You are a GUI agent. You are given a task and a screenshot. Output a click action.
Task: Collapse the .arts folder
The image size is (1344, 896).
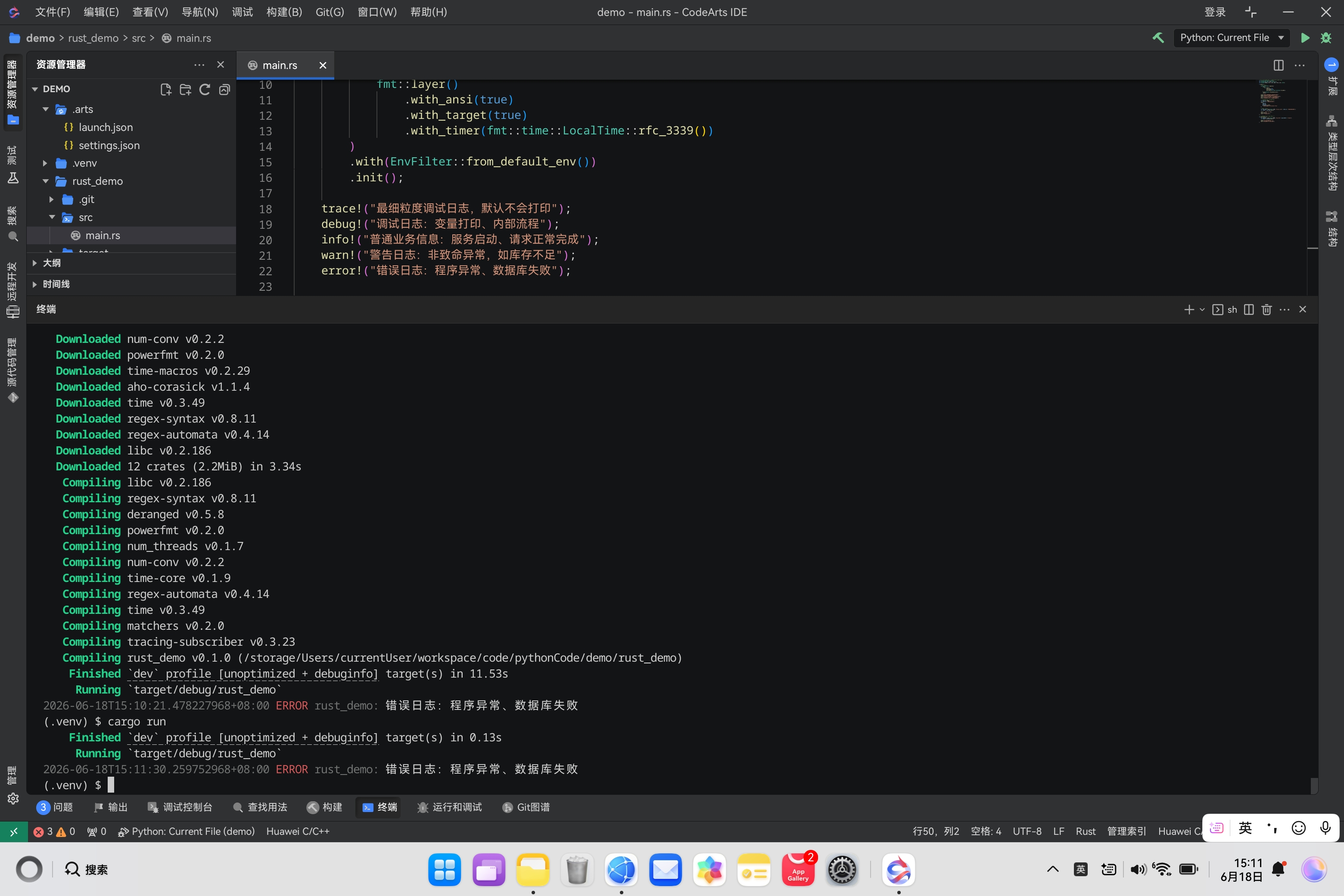point(45,109)
